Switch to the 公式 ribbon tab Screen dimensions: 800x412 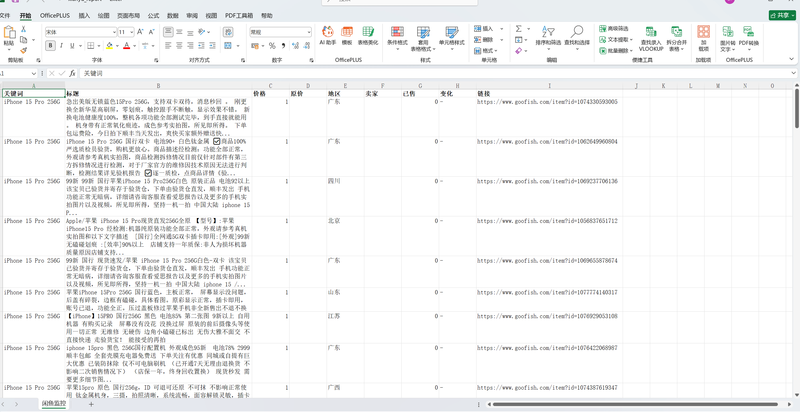coord(153,16)
